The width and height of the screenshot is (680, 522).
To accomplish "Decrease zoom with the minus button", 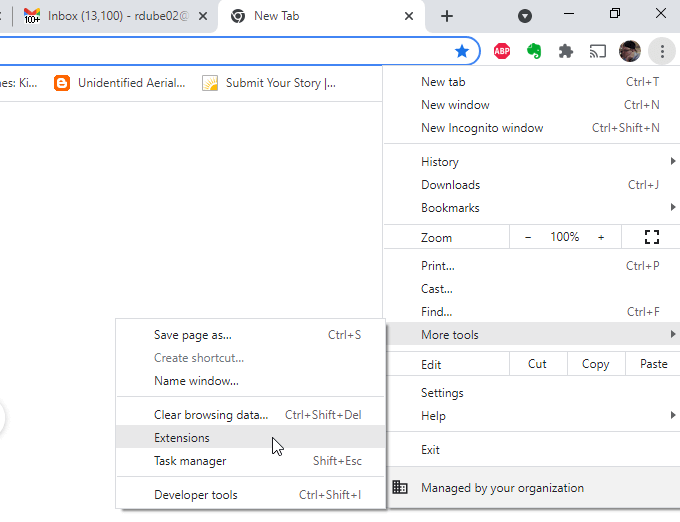I will [x=529, y=237].
